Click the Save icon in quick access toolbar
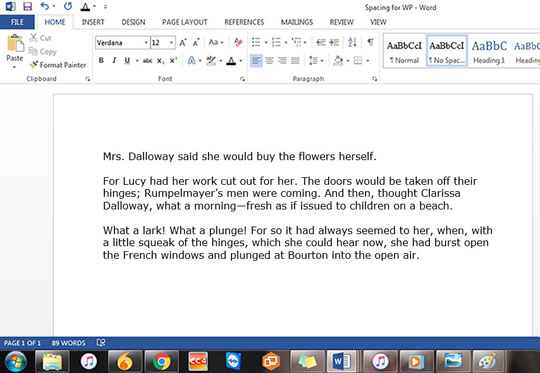The width and height of the screenshot is (540, 373). [x=27, y=7]
